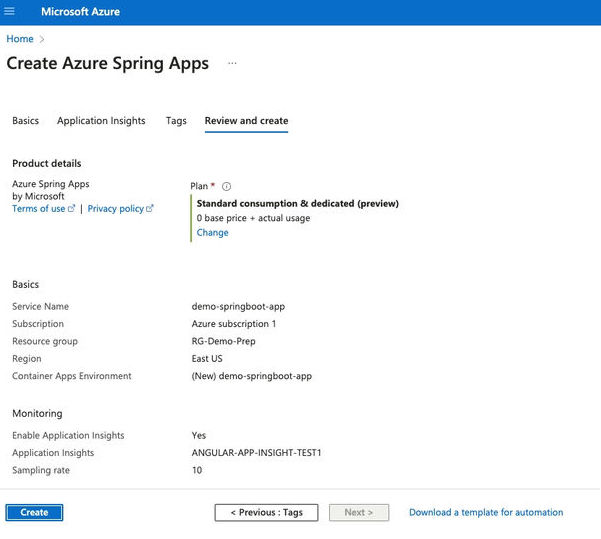This screenshot has height=539, width=601.
Task: Select the Tags tab
Action: click(x=176, y=121)
